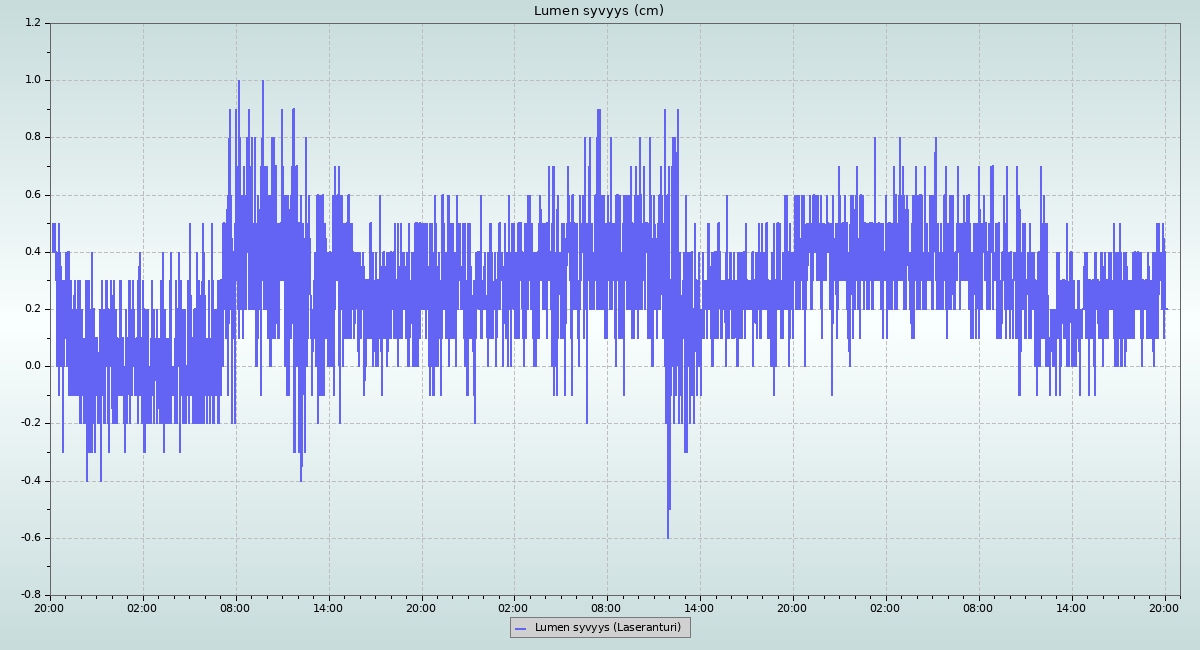Select the 'Lumen syvyys (Laseranturi)' legend label
Image resolution: width=1200 pixels, height=650 pixels.
pyautogui.click(x=607, y=628)
